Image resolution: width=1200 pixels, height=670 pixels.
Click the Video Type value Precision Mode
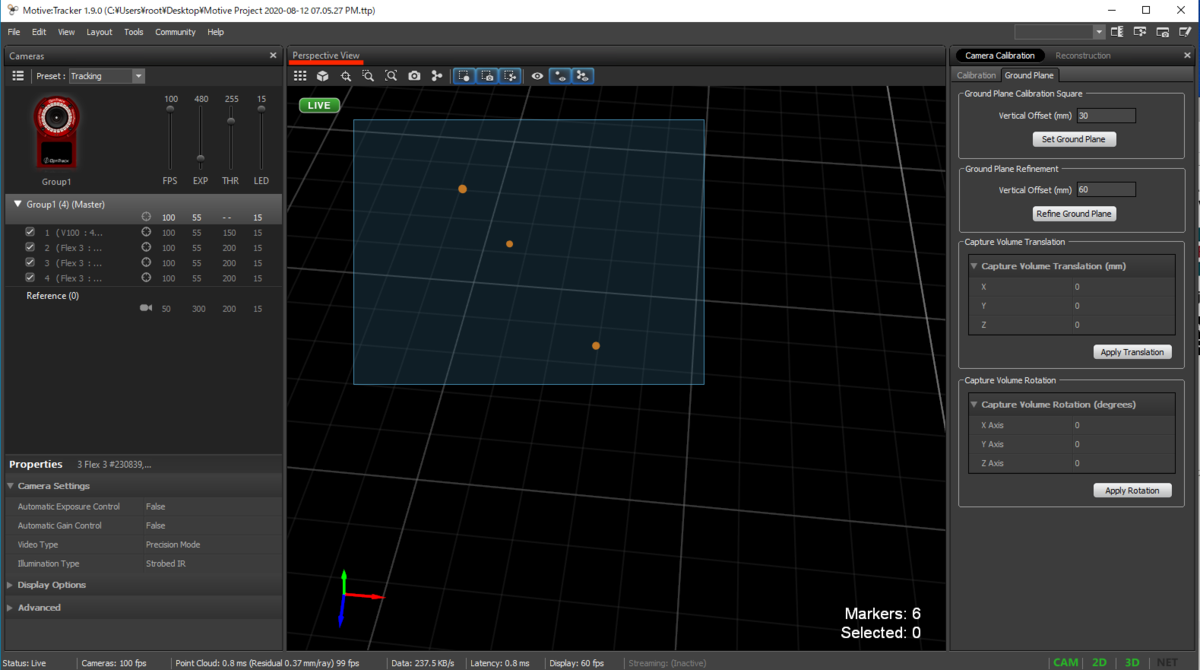click(x=173, y=545)
